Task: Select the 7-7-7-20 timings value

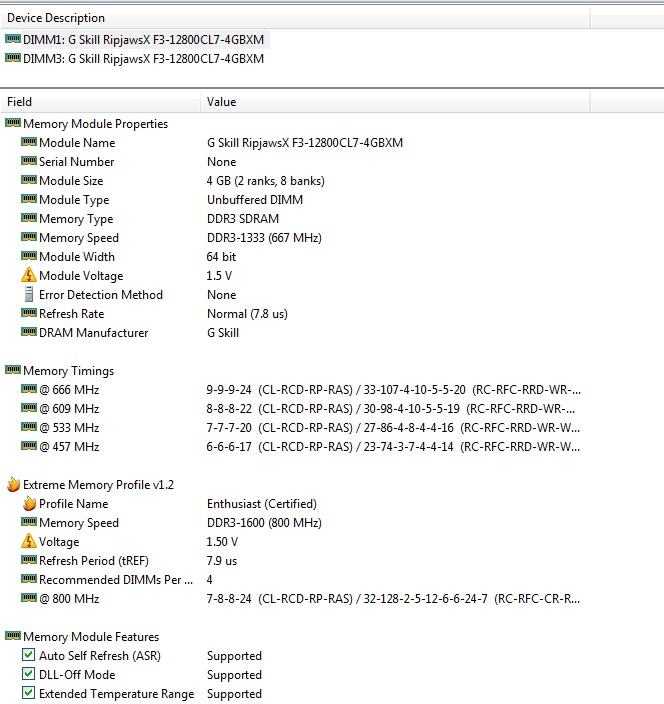Action: tap(393, 427)
